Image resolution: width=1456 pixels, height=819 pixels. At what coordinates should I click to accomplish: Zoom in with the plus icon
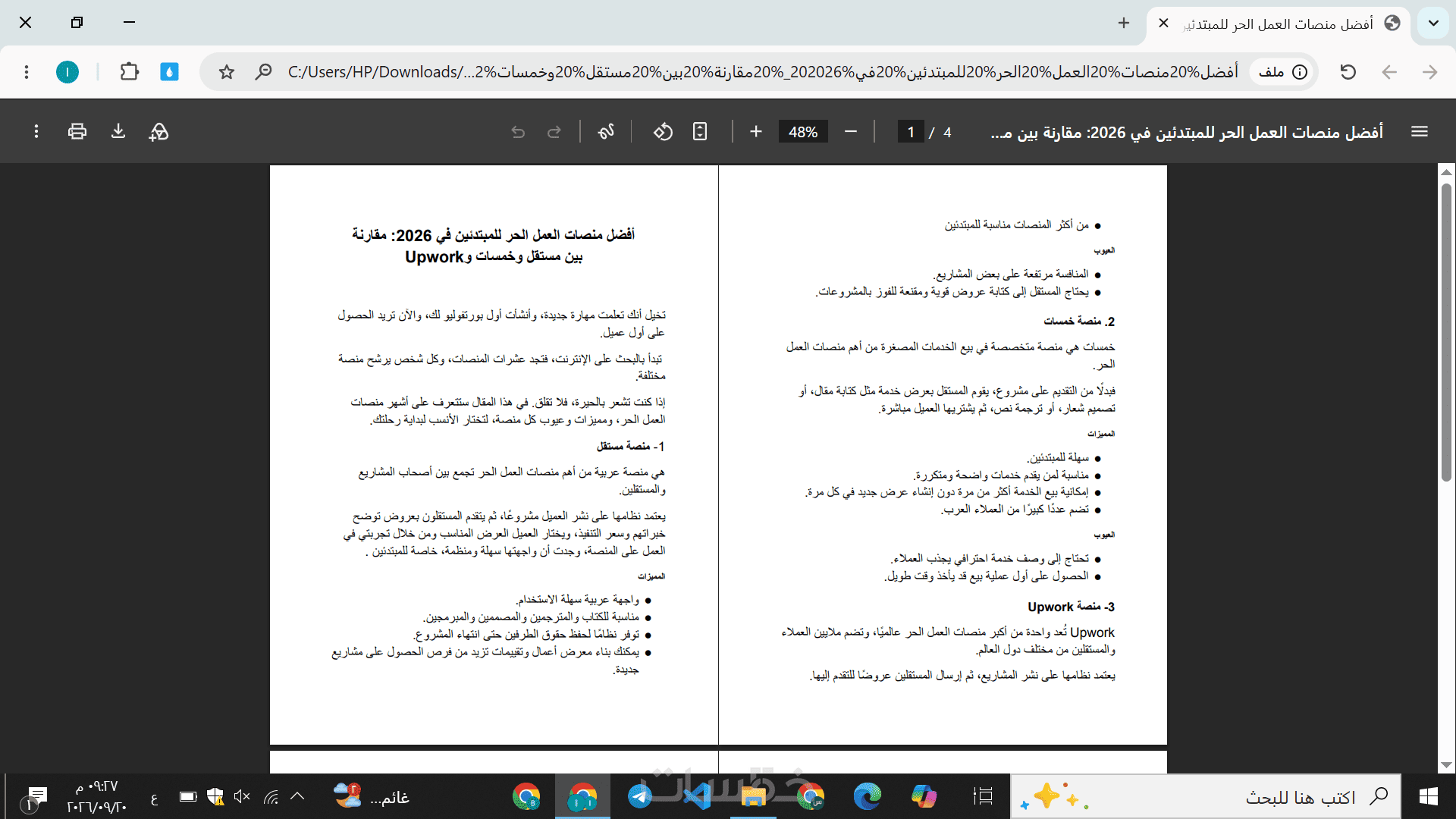coord(756,132)
